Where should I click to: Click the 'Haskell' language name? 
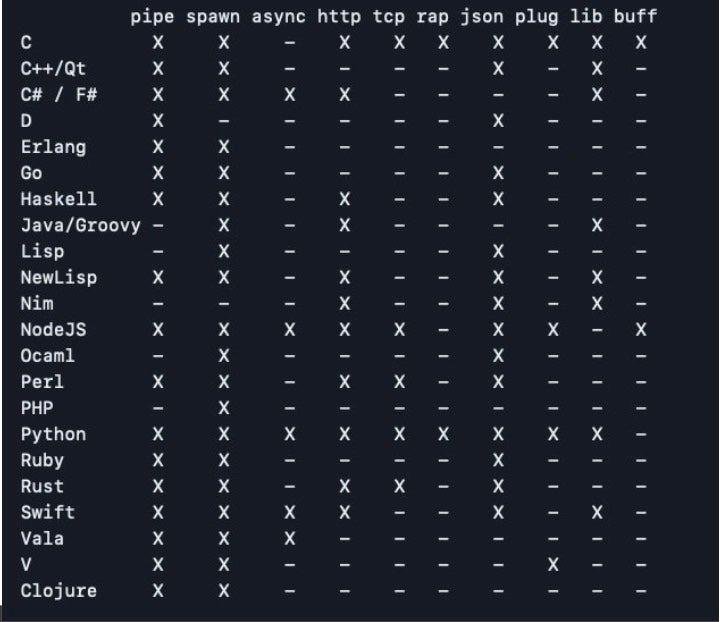[59, 199]
